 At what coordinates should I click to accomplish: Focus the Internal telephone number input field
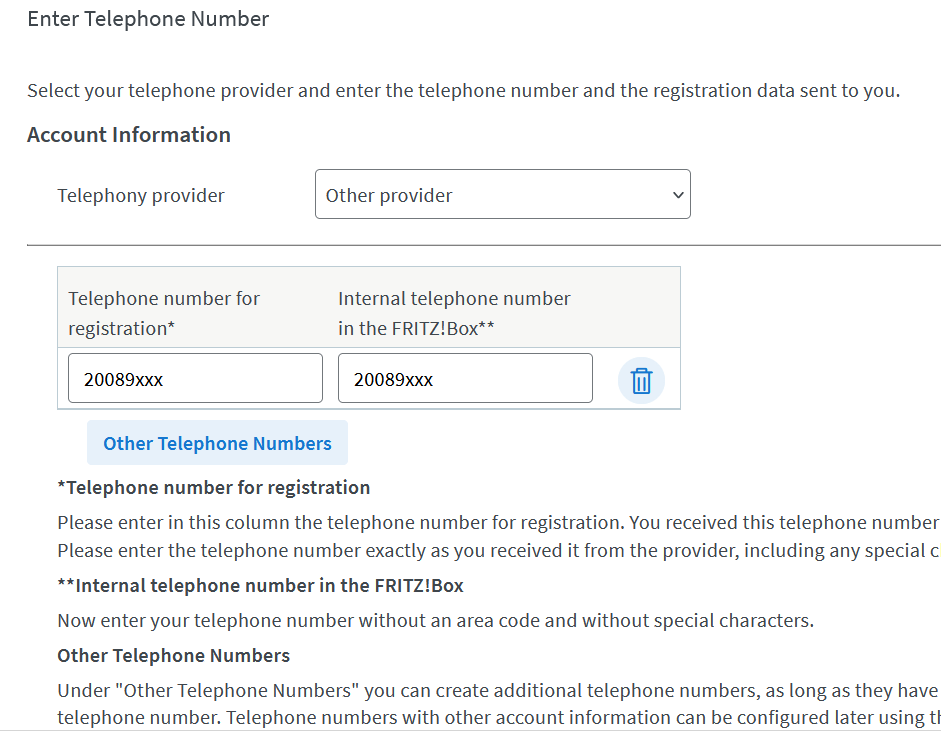(465, 378)
